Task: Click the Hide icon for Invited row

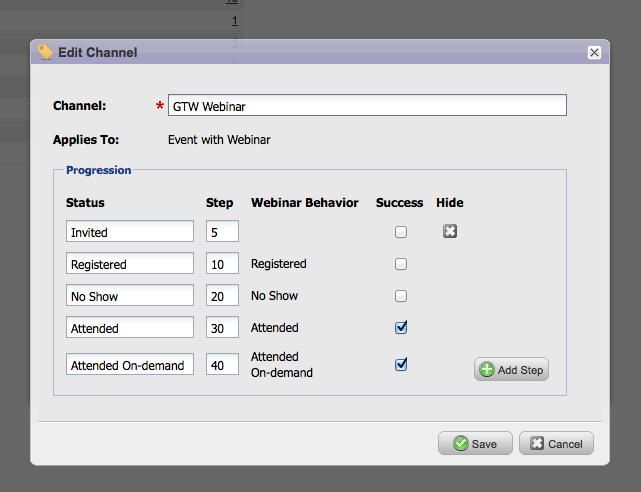Action: (450, 231)
